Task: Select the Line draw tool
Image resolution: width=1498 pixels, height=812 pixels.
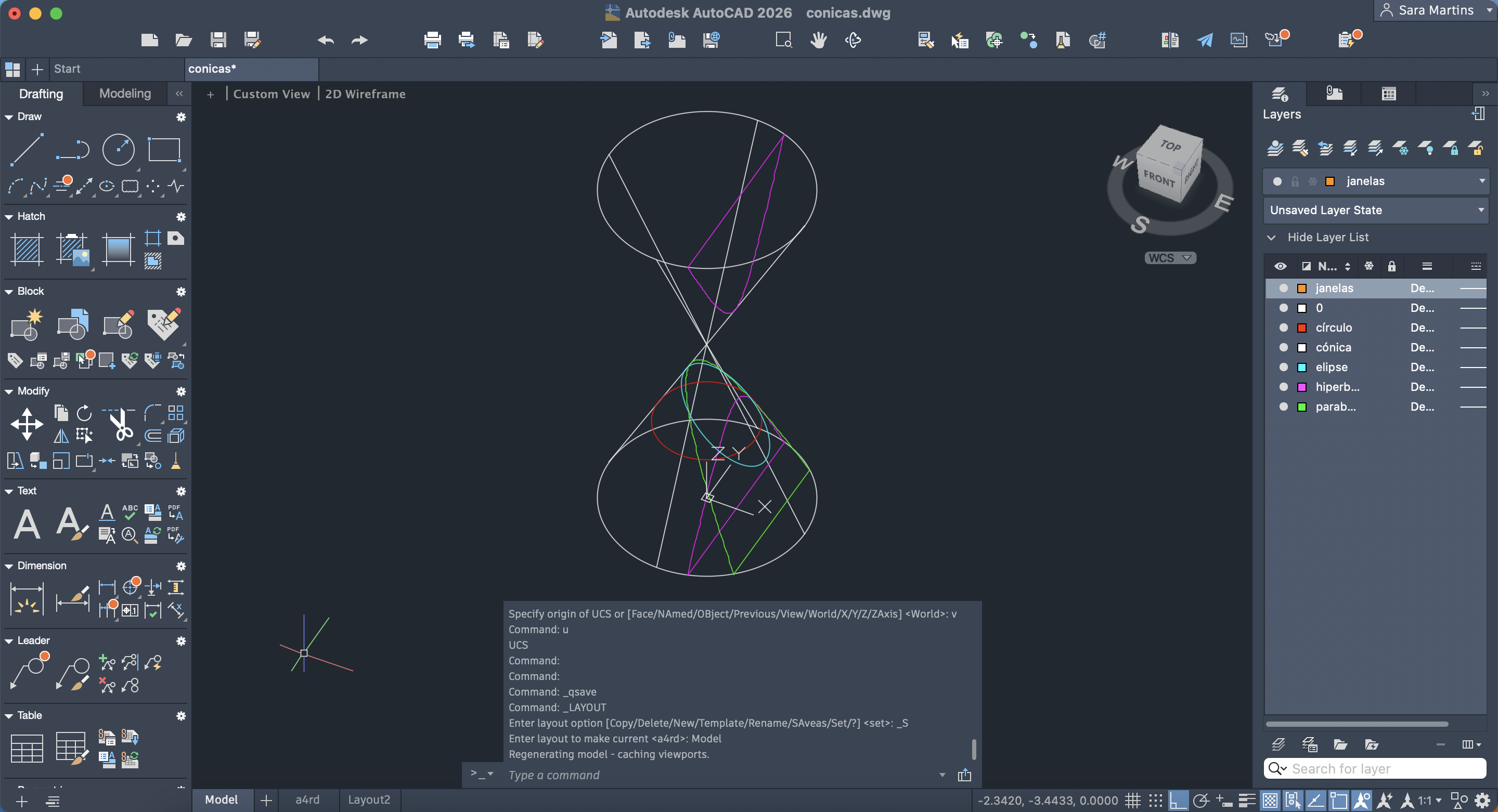Action: tap(27, 149)
